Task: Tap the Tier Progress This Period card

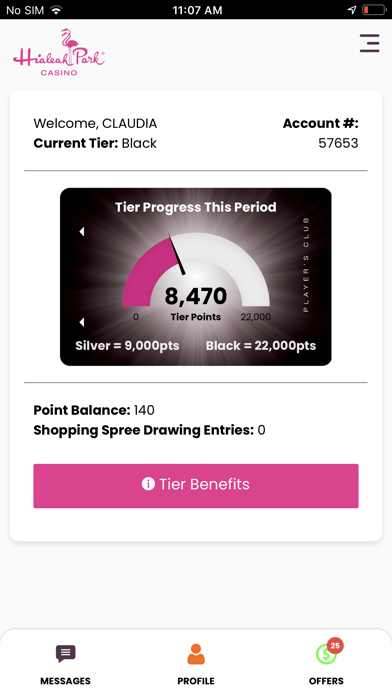Action: (x=196, y=277)
